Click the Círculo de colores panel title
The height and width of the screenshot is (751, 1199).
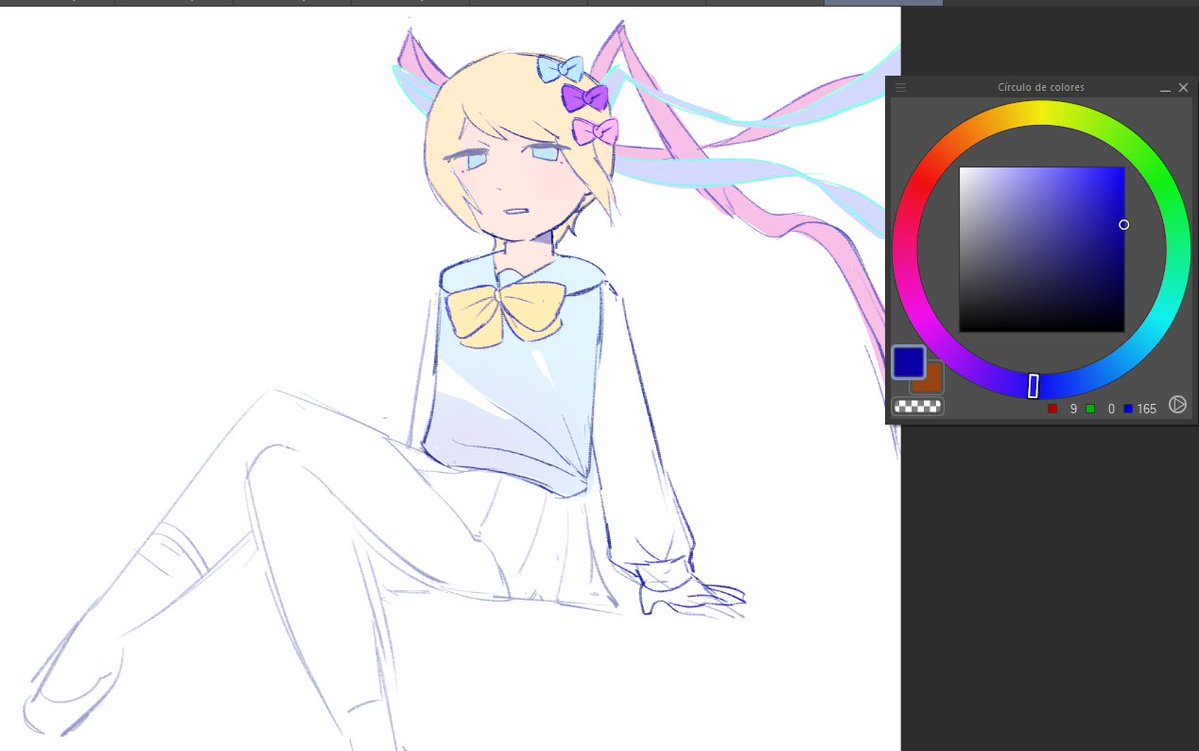click(1041, 87)
